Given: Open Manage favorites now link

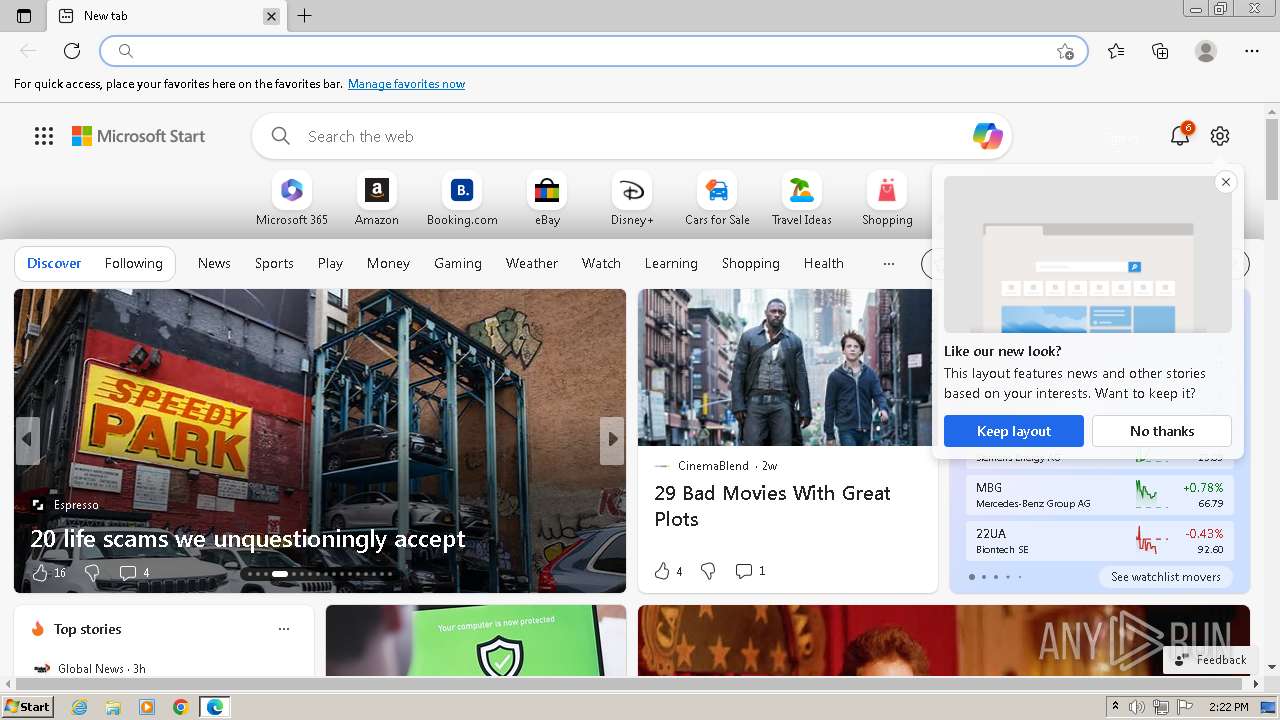Looking at the screenshot, I should (x=406, y=84).
